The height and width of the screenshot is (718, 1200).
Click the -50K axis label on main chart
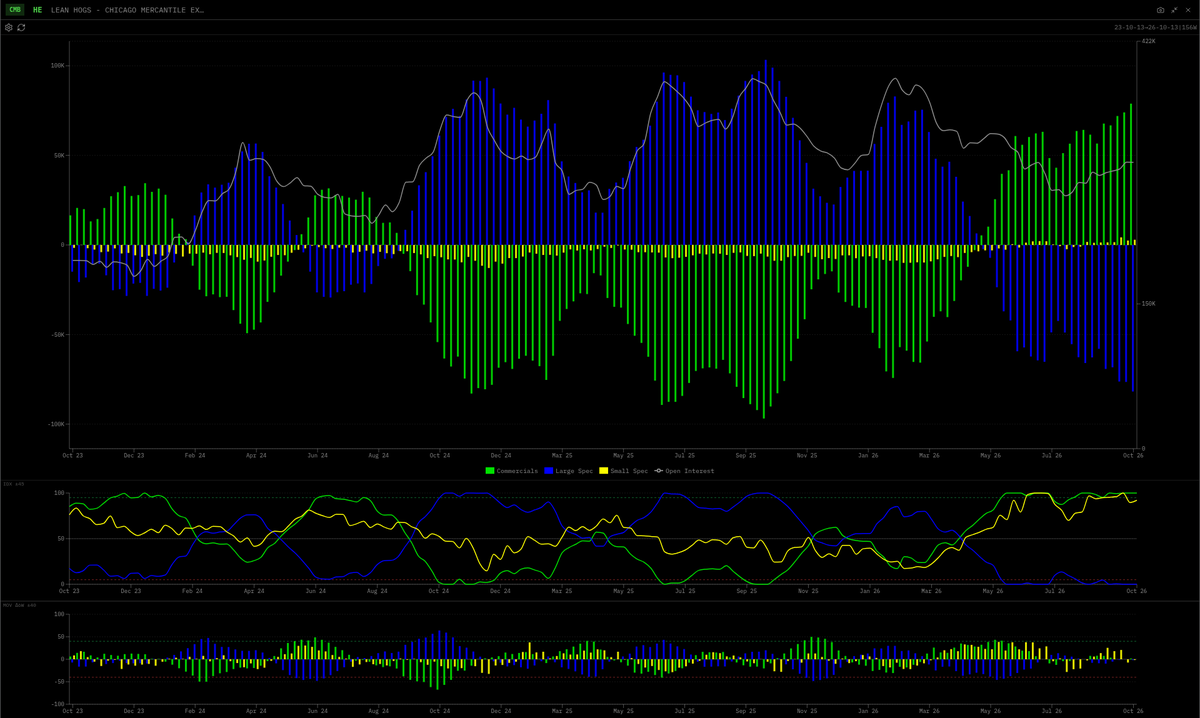(58, 334)
